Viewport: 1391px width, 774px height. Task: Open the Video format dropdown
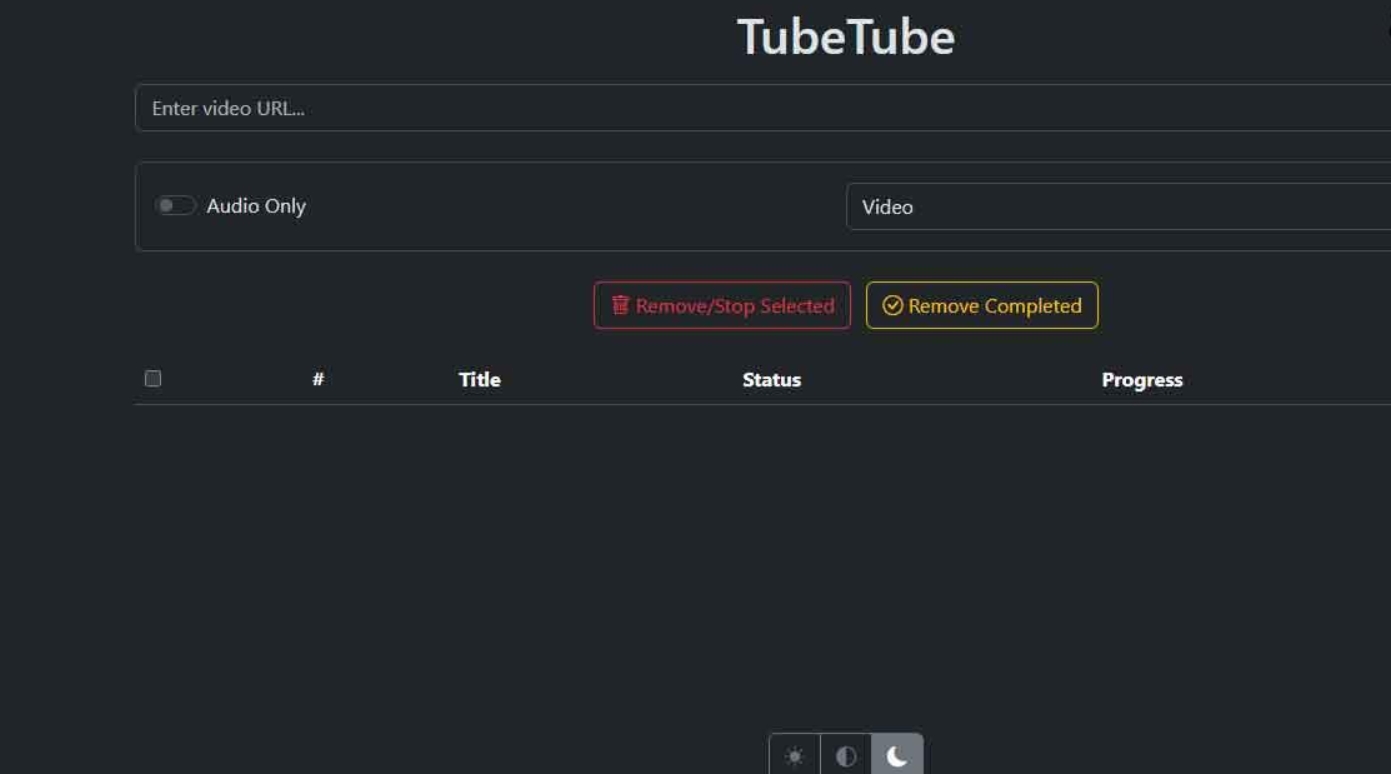pyautogui.click(x=1118, y=207)
